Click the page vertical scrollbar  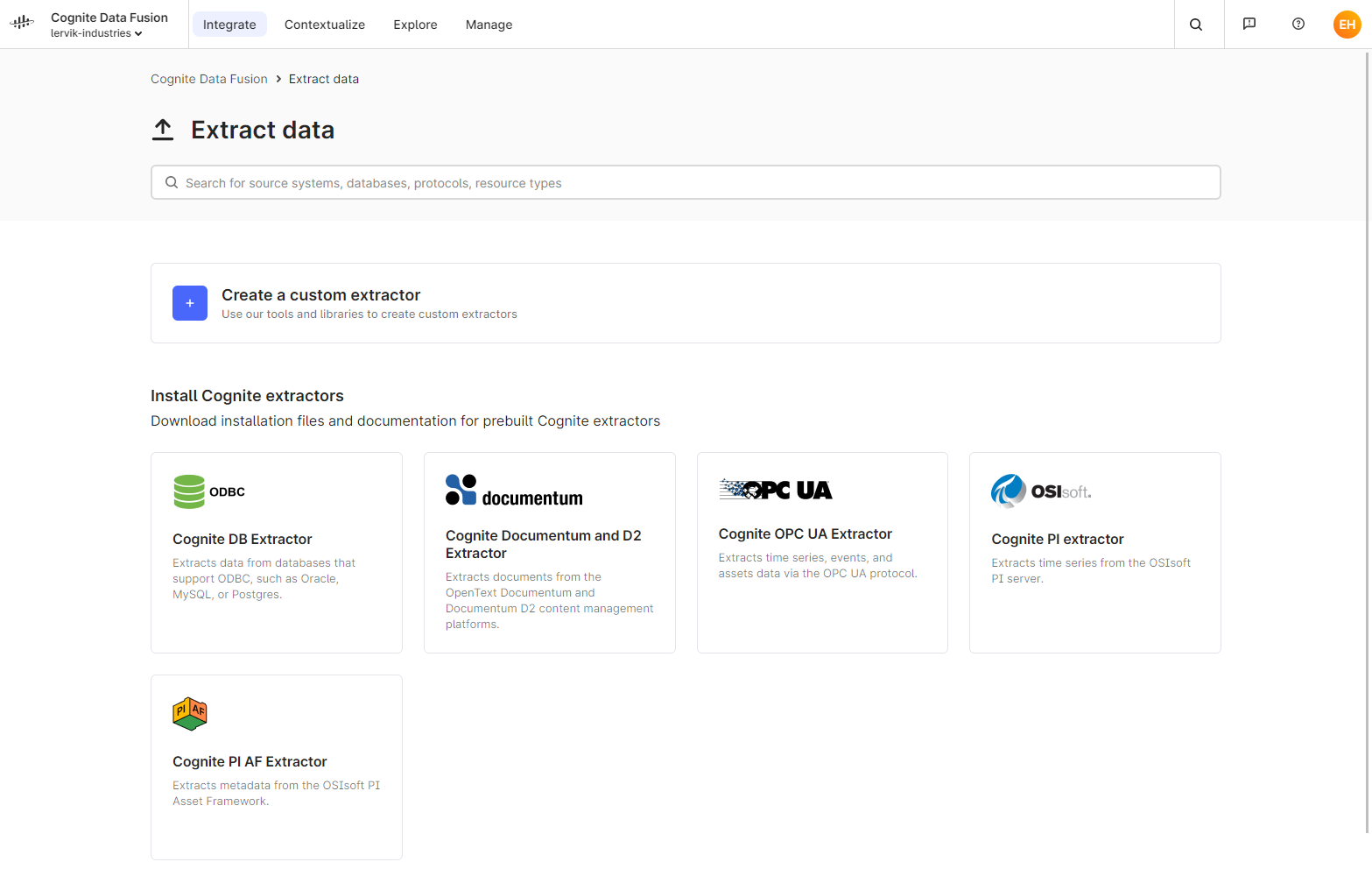click(1368, 442)
